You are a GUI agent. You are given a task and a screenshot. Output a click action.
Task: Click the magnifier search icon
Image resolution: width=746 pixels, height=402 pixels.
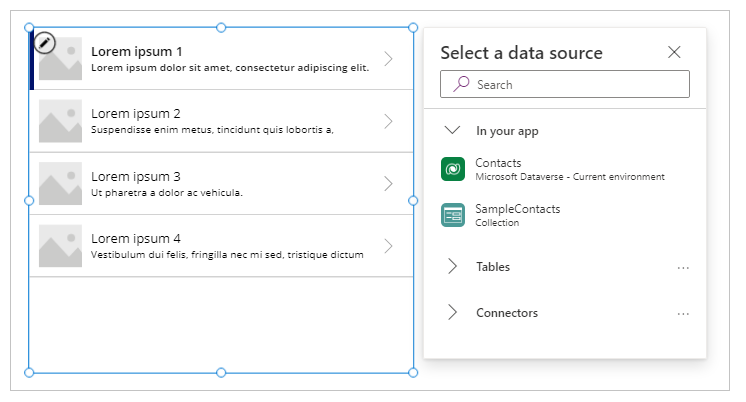[x=461, y=85]
